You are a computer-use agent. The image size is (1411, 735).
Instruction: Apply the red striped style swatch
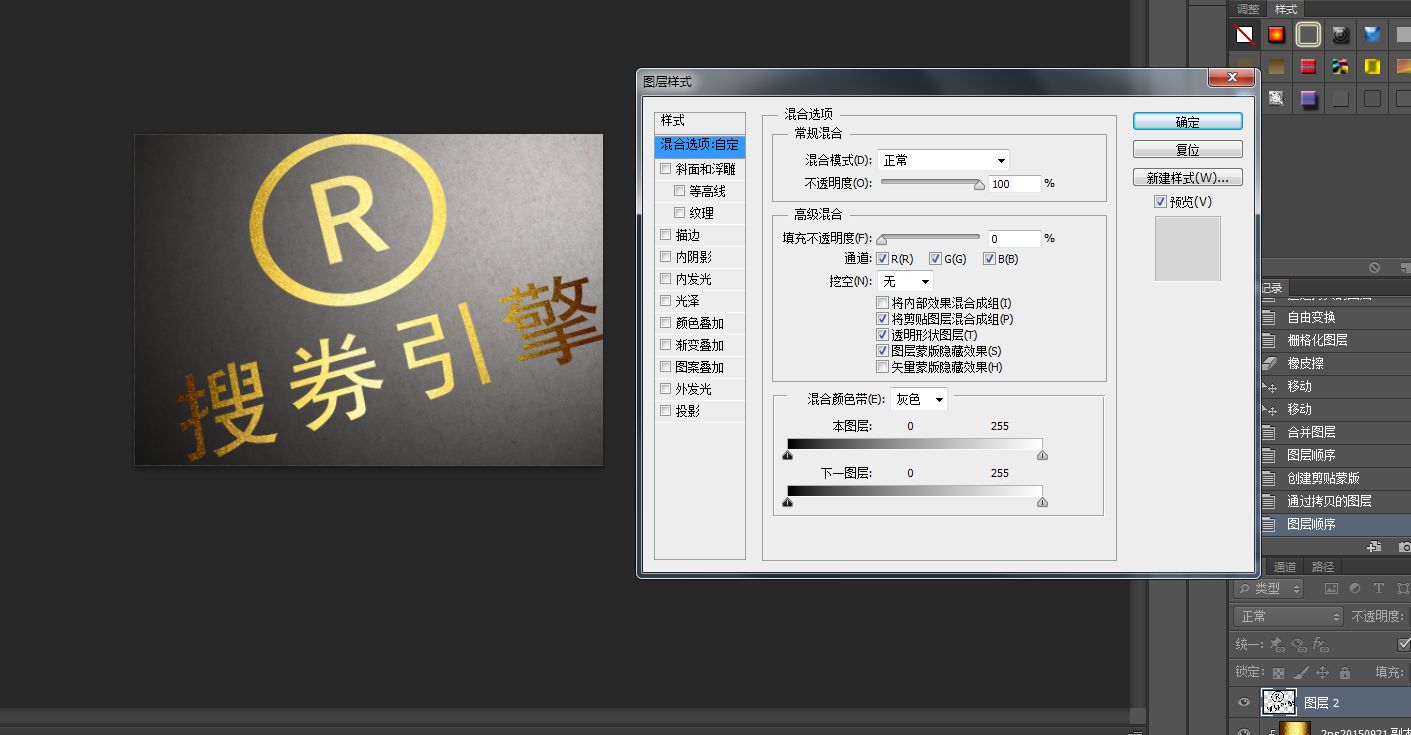(x=1308, y=67)
